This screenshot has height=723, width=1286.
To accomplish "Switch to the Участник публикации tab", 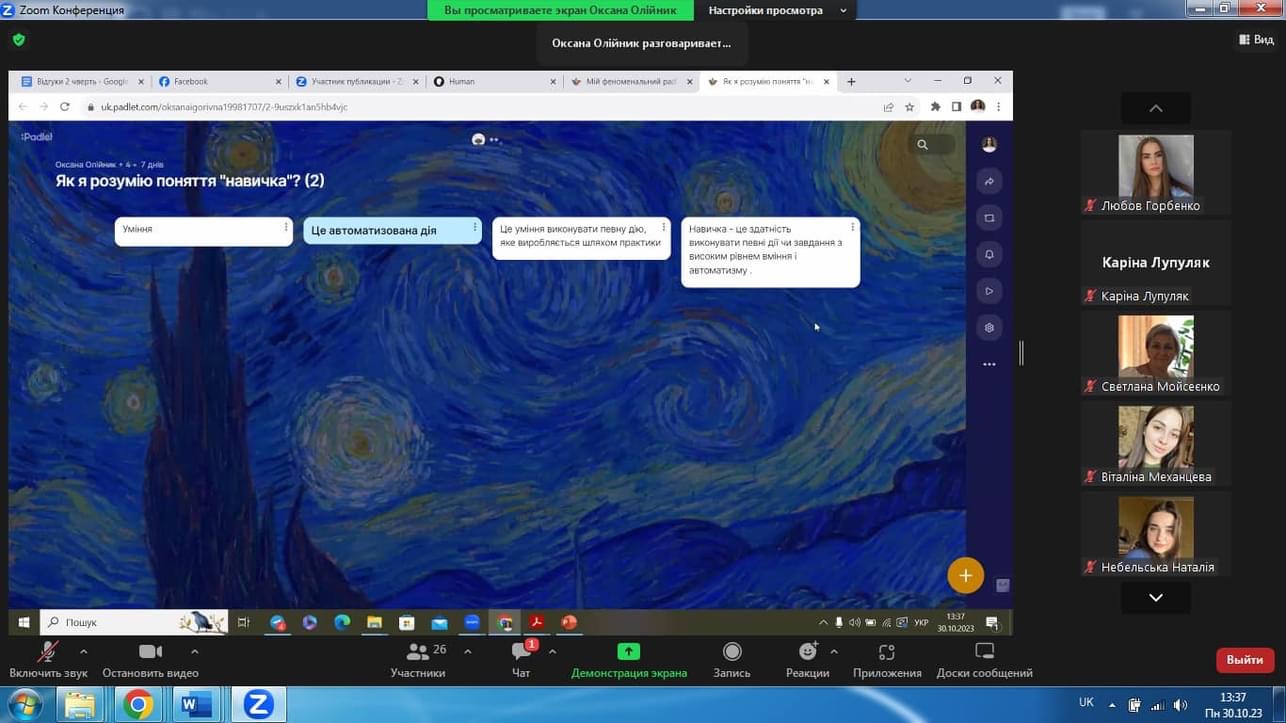I will 356,82.
